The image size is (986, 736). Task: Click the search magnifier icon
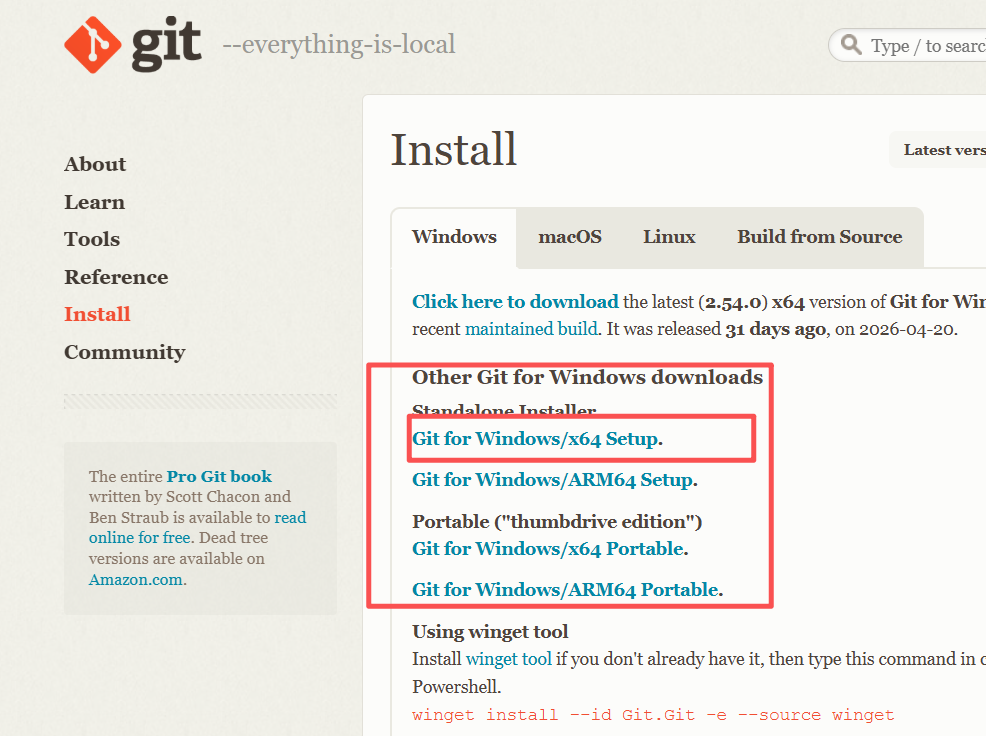pos(851,45)
